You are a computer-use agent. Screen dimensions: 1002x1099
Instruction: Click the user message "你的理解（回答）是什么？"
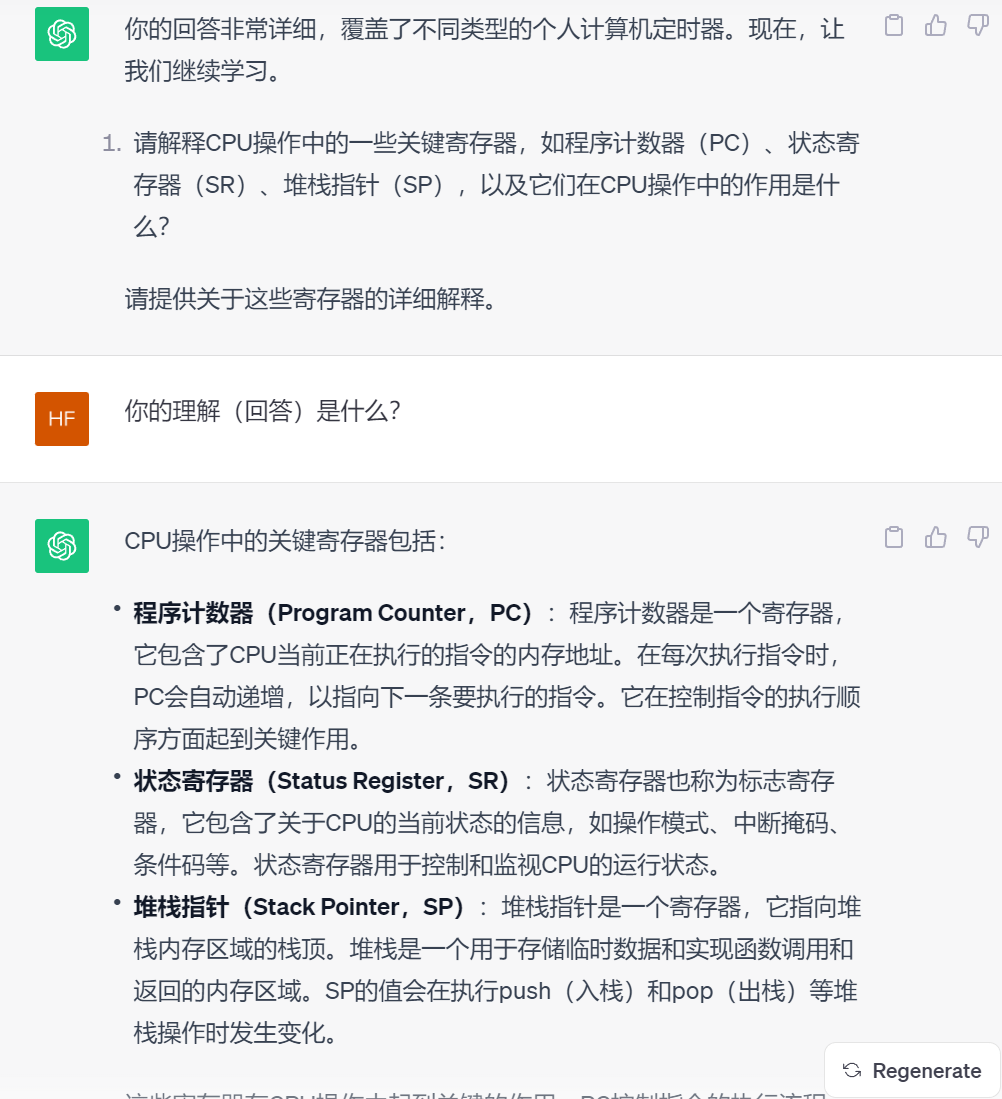[x=262, y=411]
